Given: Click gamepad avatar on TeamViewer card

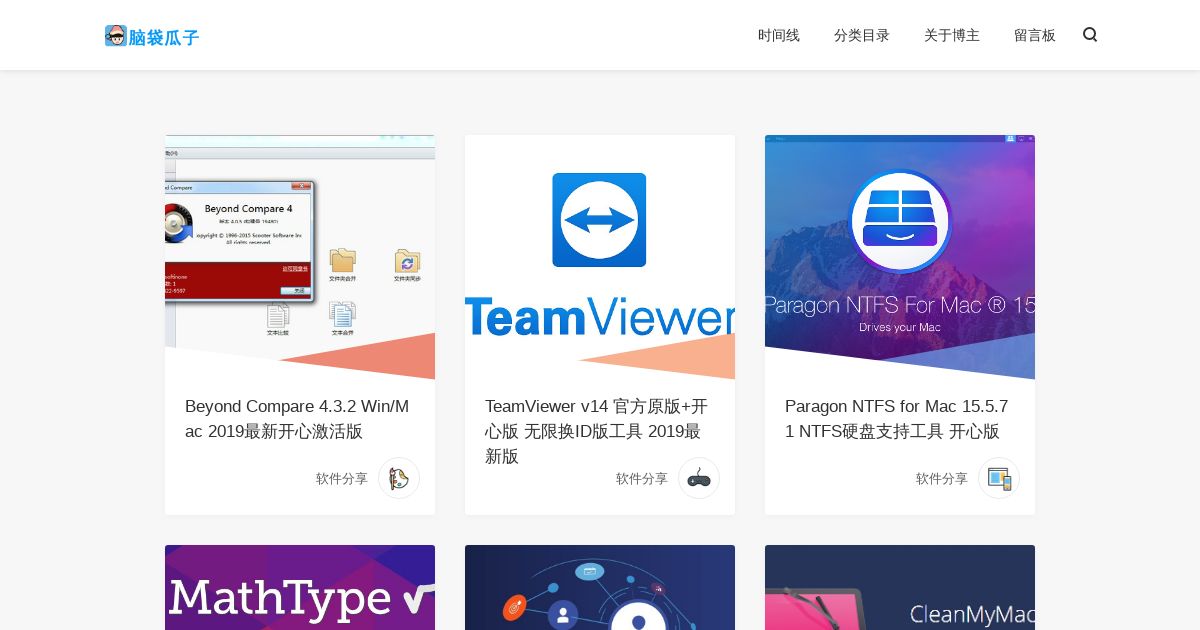Looking at the screenshot, I should point(698,478).
